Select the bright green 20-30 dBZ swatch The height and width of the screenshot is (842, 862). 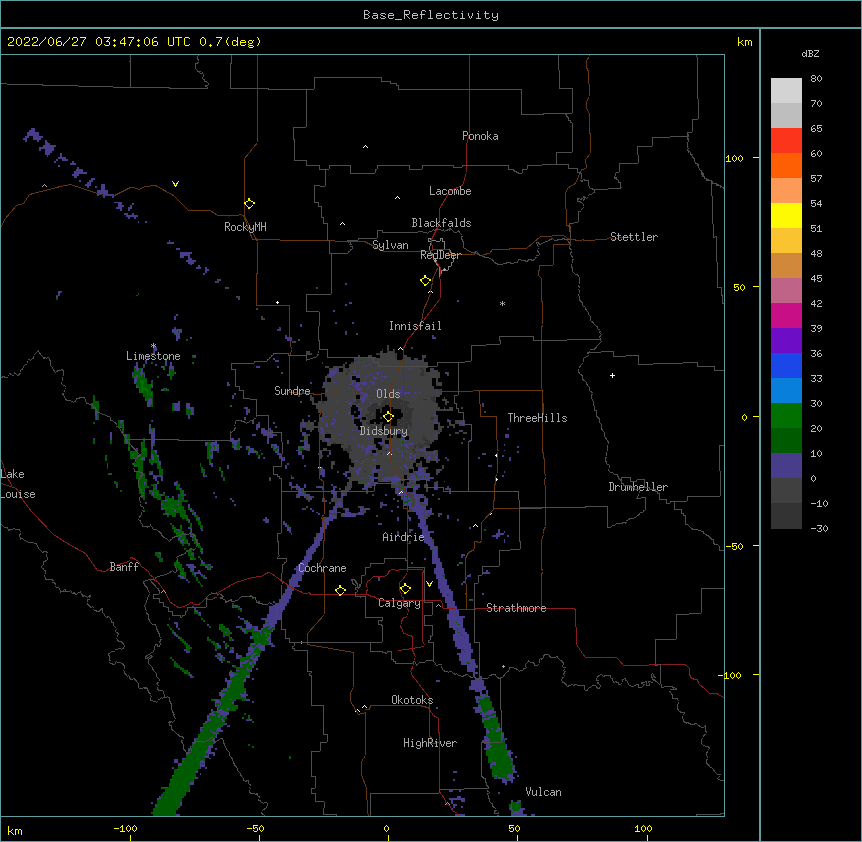786,416
